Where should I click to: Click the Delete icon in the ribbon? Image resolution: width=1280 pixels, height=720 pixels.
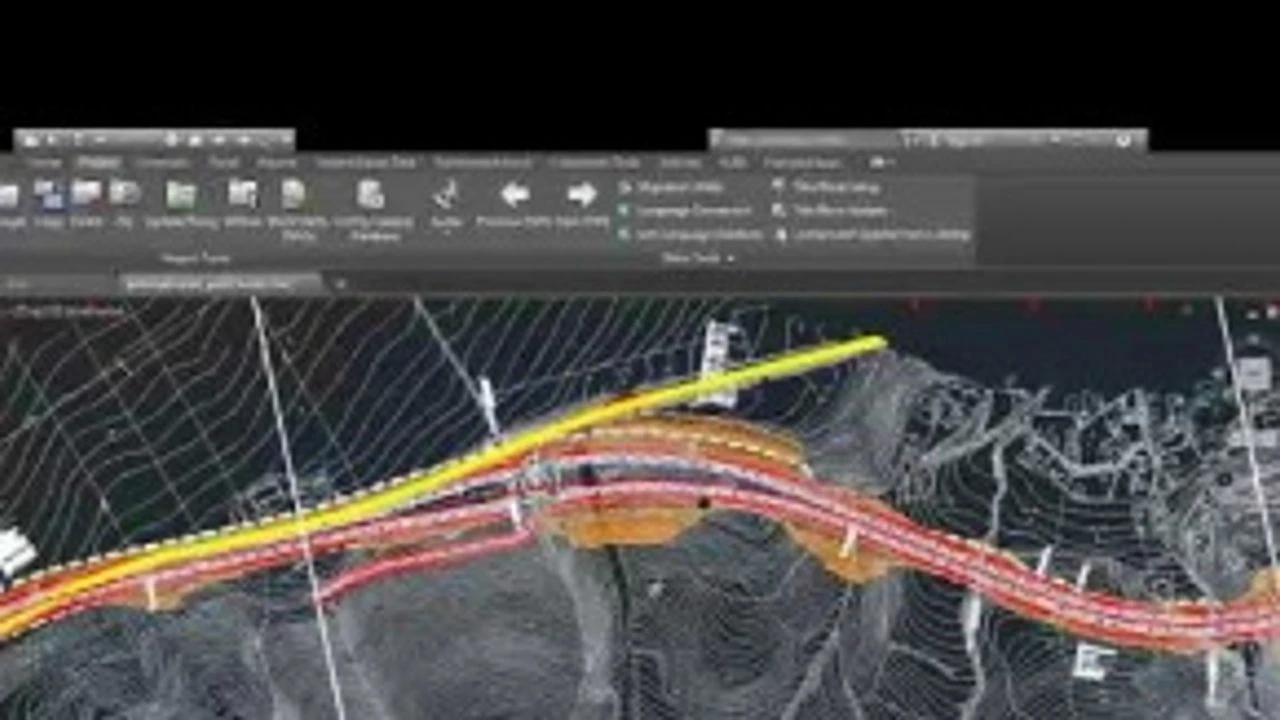click(86, 193)
